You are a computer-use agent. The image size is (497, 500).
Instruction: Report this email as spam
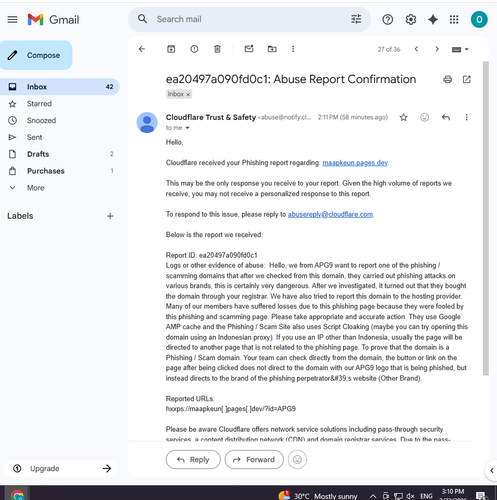194,49
